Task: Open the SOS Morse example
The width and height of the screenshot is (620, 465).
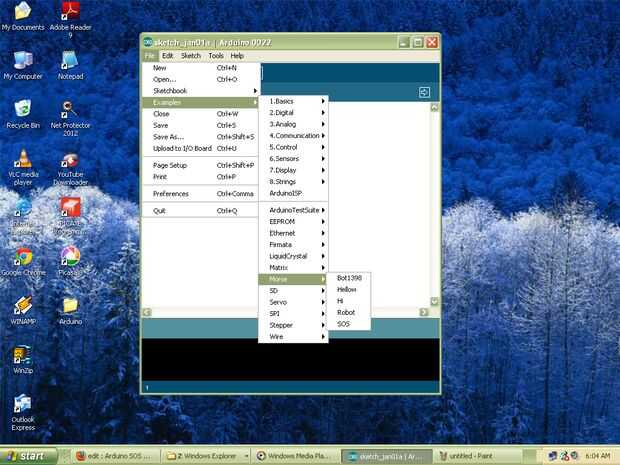Action: click(349, 324)
